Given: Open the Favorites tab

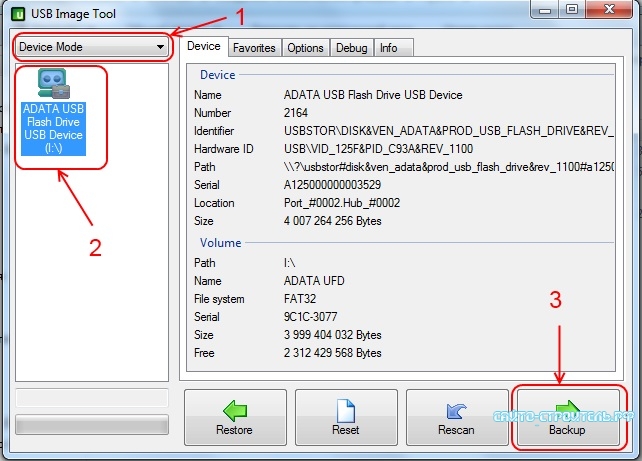Looking at the screenshot, I should (x=253, y=48).
